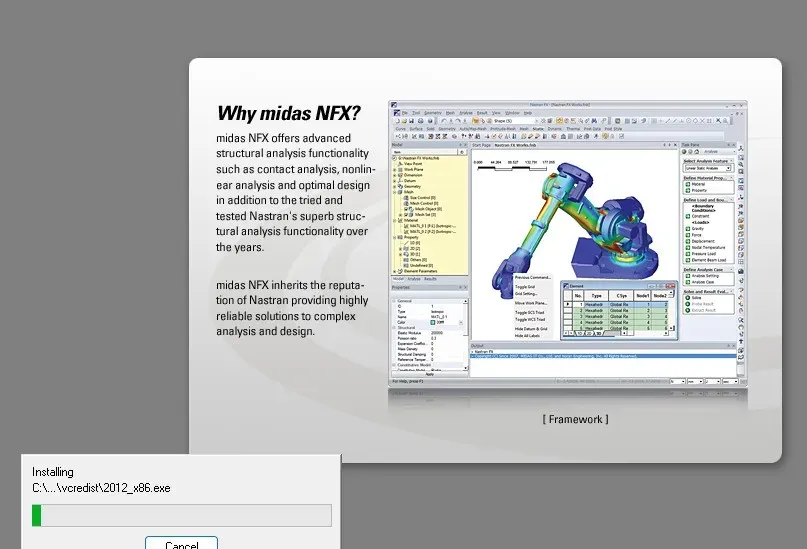The image size is (807, 549).
Task: Select Toggle Grid in context menu
Action: (x=525, y=287)
